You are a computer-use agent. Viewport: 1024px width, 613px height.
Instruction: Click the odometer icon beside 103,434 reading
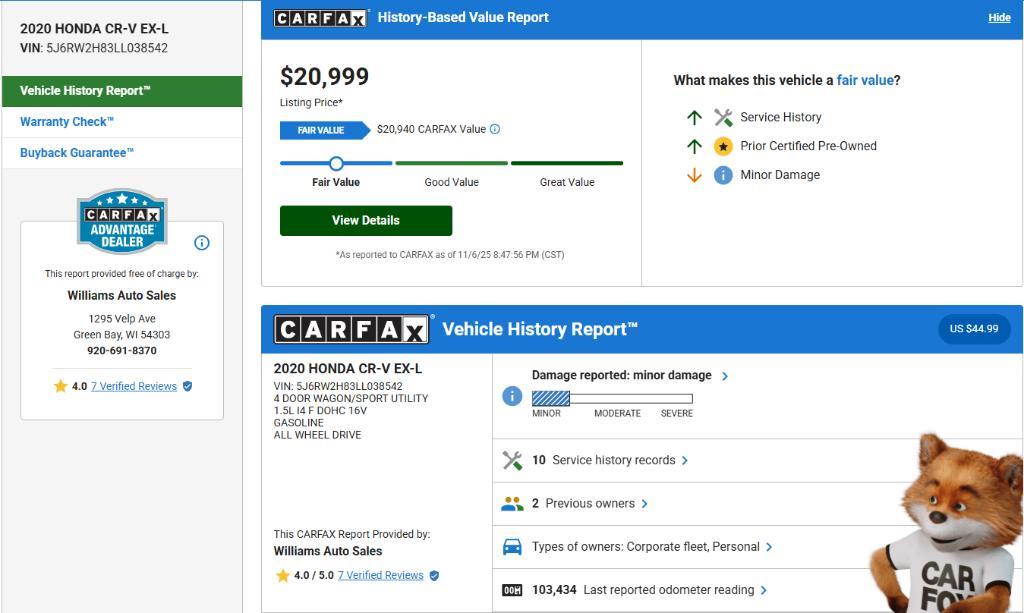point(512,590)
